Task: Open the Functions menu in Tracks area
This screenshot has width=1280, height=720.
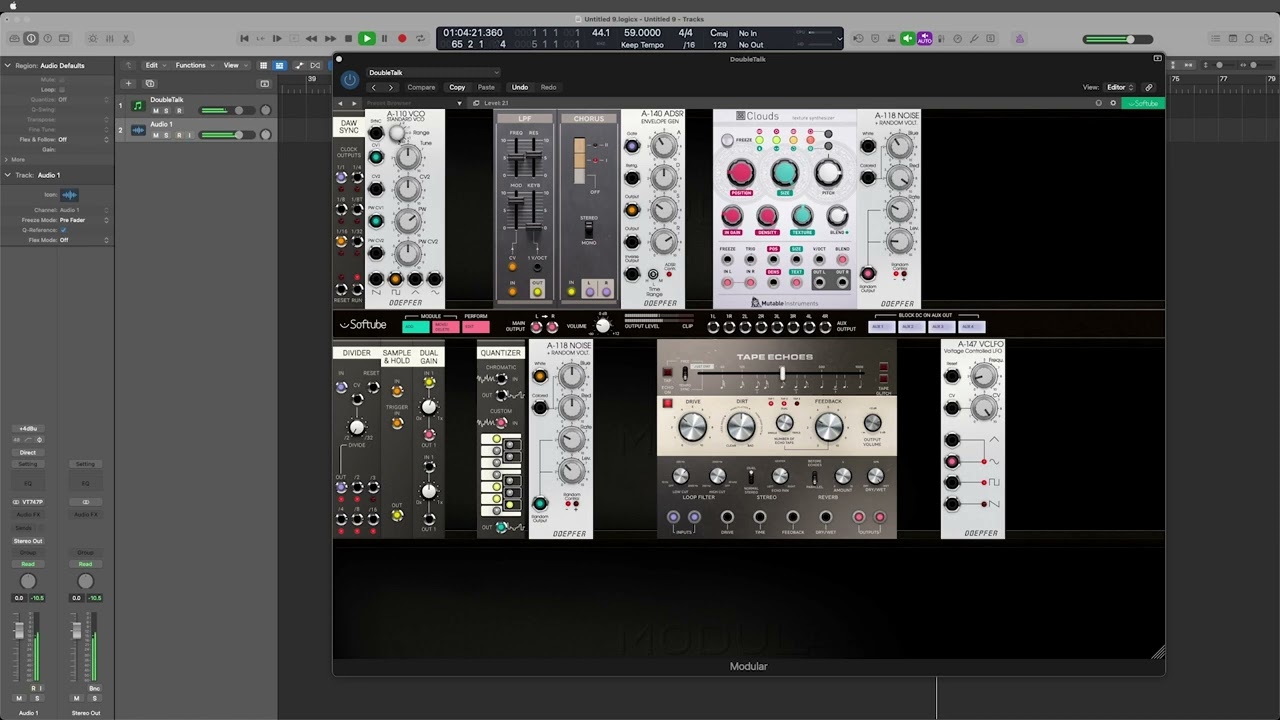Action: [x=193, y=65]
